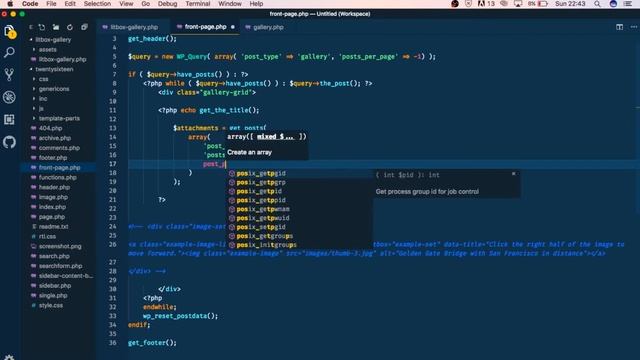Choose posix_getppid suggestion
Viewport: 640px width, 360px height.
pos(300,200)
